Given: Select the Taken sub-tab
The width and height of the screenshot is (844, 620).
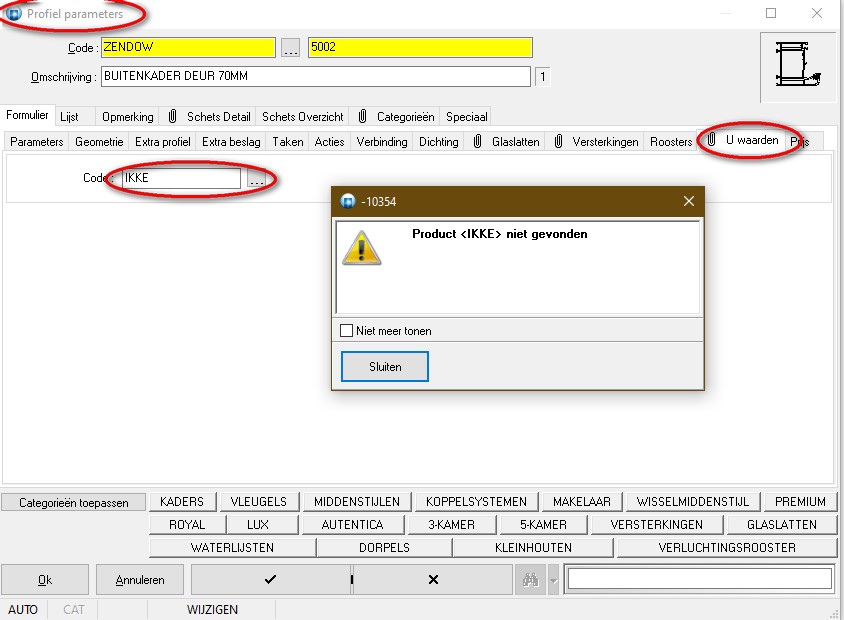Looking at the screenshot, I should (x=287, y=142).
